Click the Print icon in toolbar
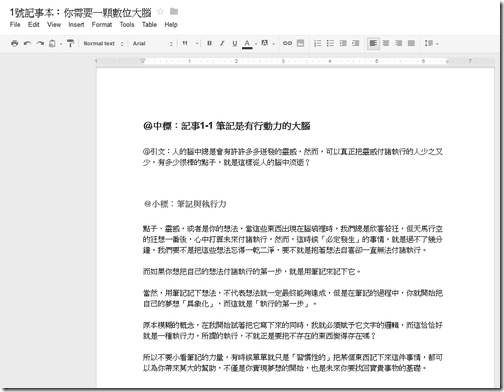 pyautogui.click(x=14, y=43)
